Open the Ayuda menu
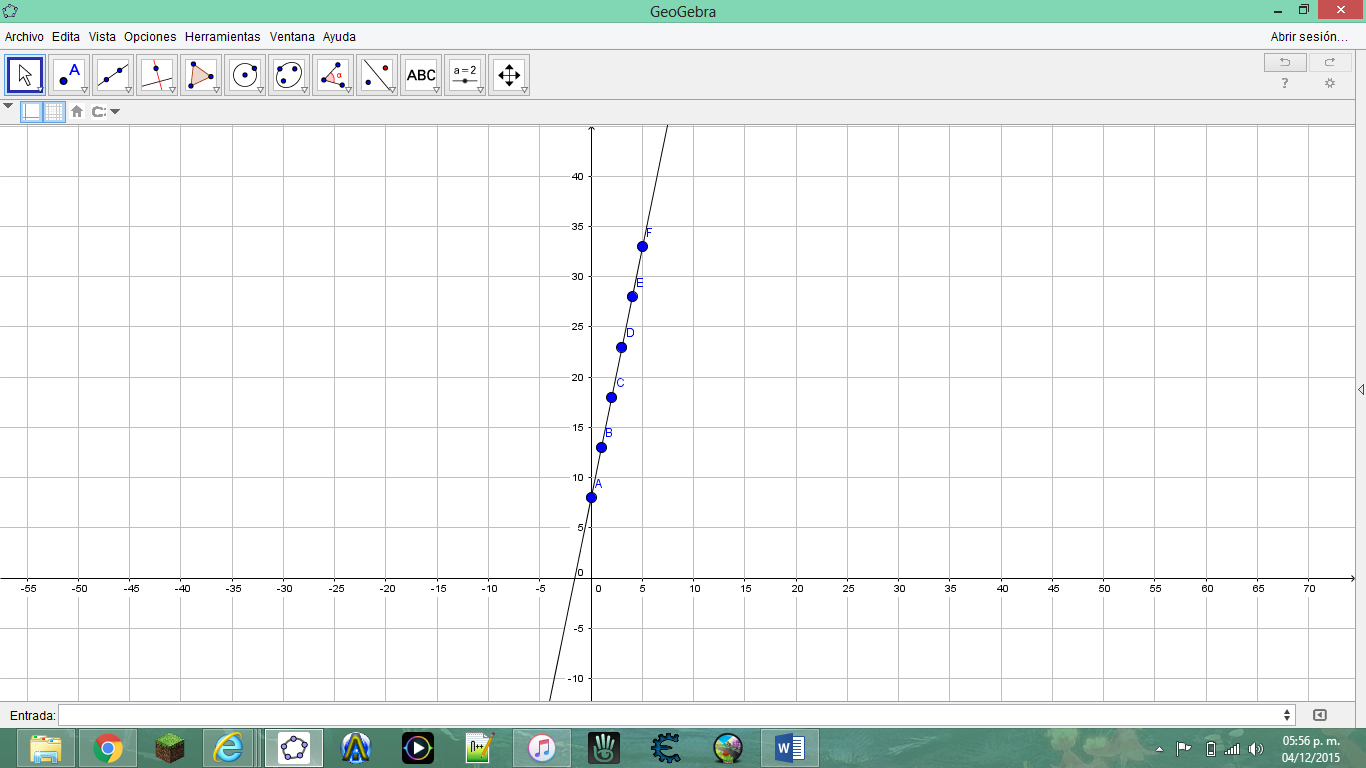Image resolution: width=1366 pixels, height=768 pixels. 339,37
